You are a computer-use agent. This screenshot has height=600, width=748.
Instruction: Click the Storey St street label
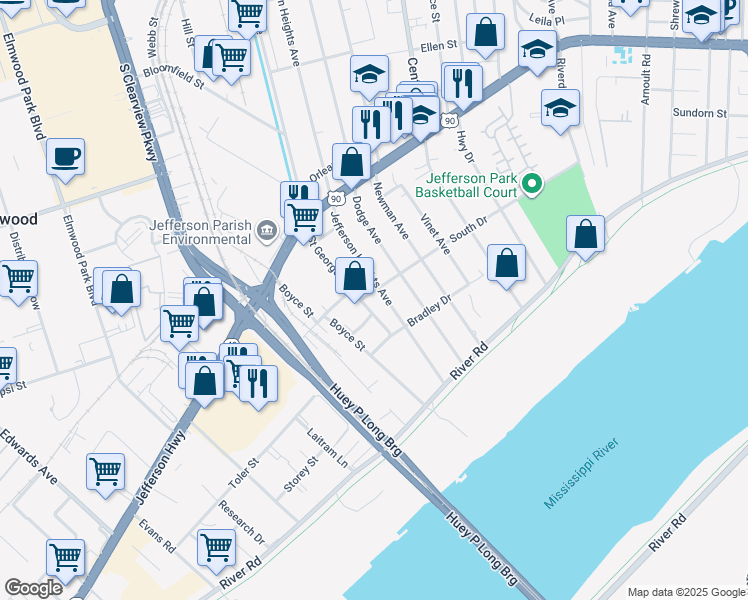coord(301,475)
